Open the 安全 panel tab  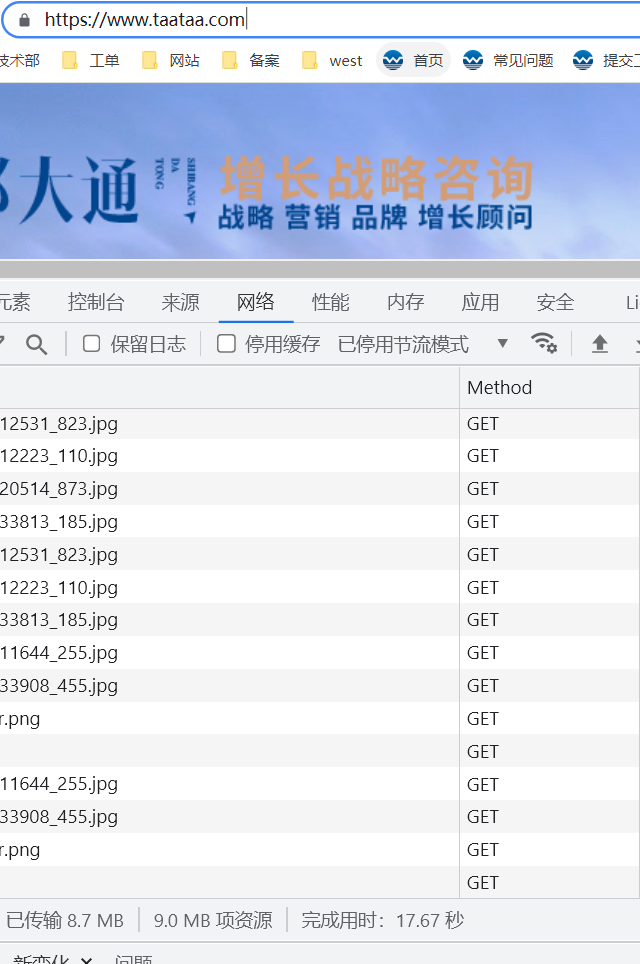[555, 302]
